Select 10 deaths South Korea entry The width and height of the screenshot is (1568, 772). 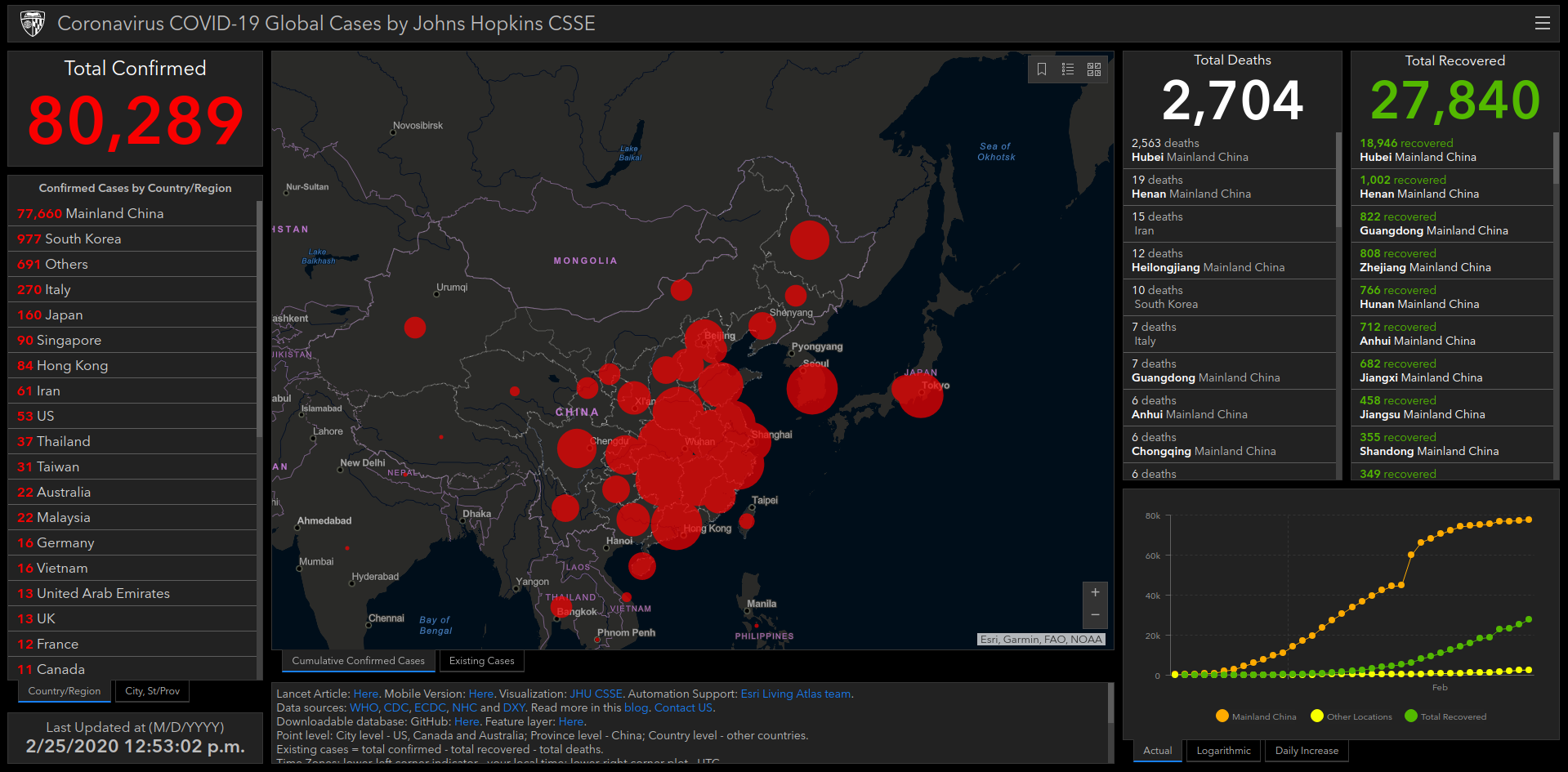[x=1230, y=297]
